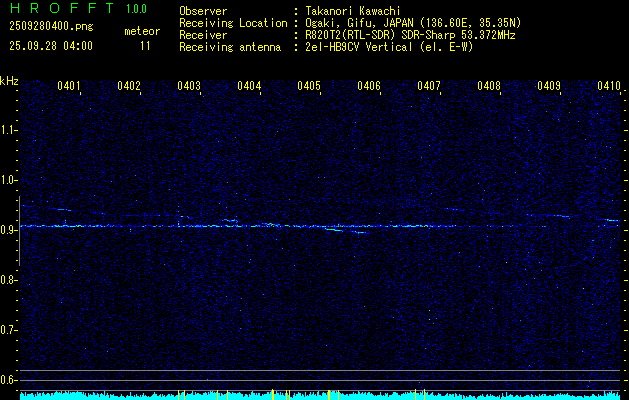The width and height of the screenshot is (629, 400).
Task: Click the 1.1 frequency axis label
Action: point(9,130)
